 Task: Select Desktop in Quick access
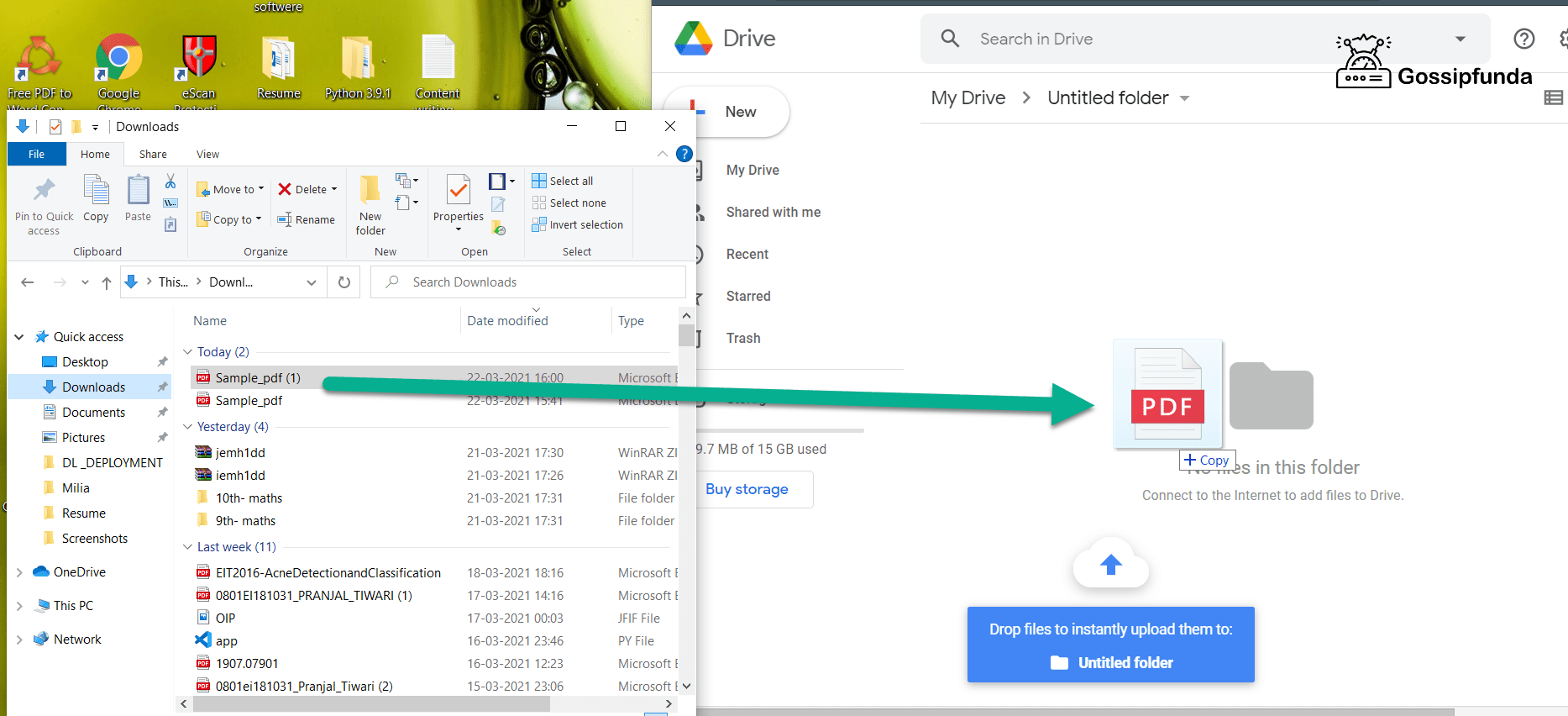coord(85,362)
